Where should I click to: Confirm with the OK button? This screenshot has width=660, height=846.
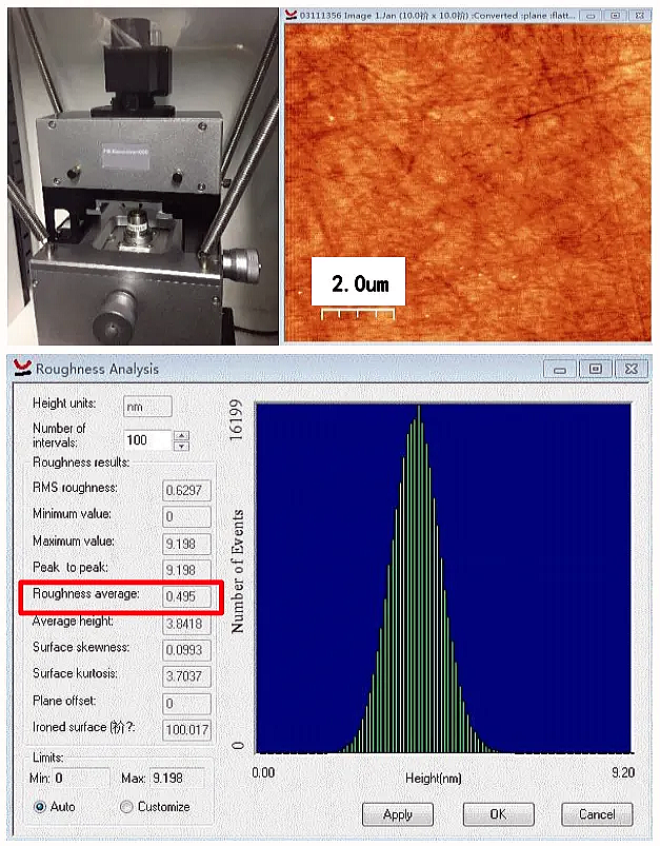497,814
